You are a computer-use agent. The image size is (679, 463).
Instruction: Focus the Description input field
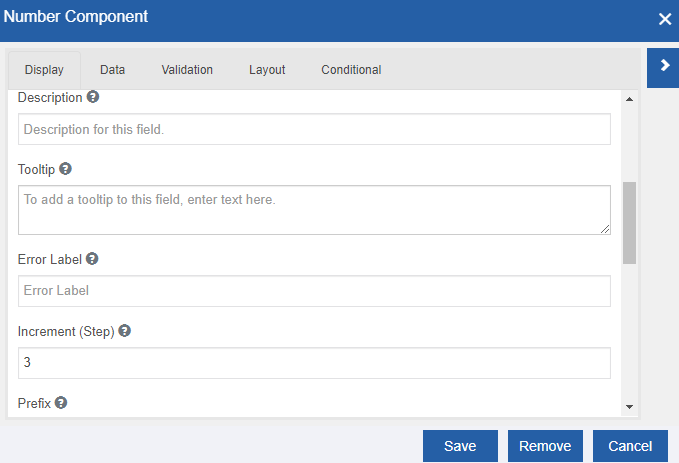point(314,129)
